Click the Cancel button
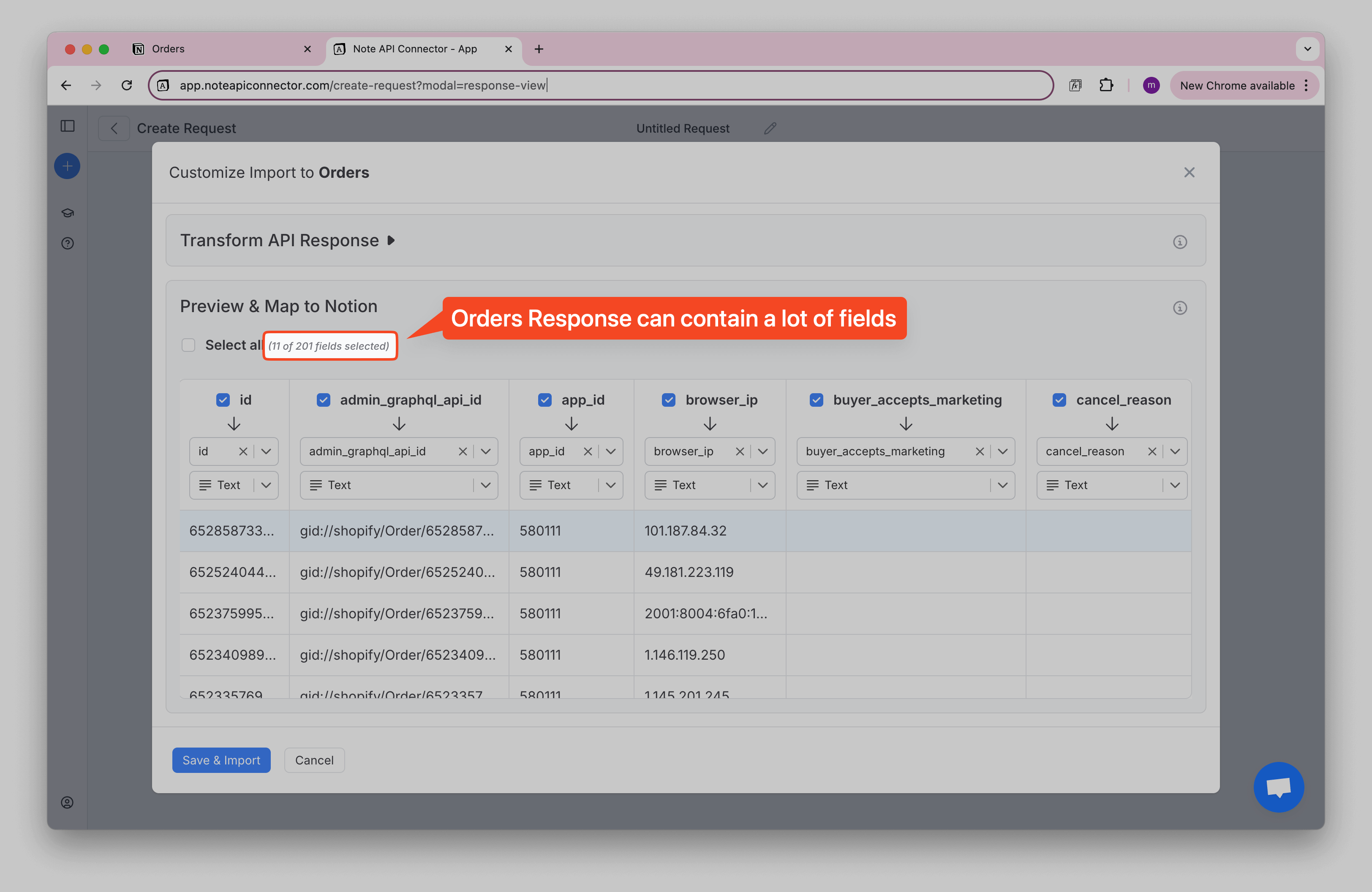This screenshot has height=892, width=1372. point(314,760)
